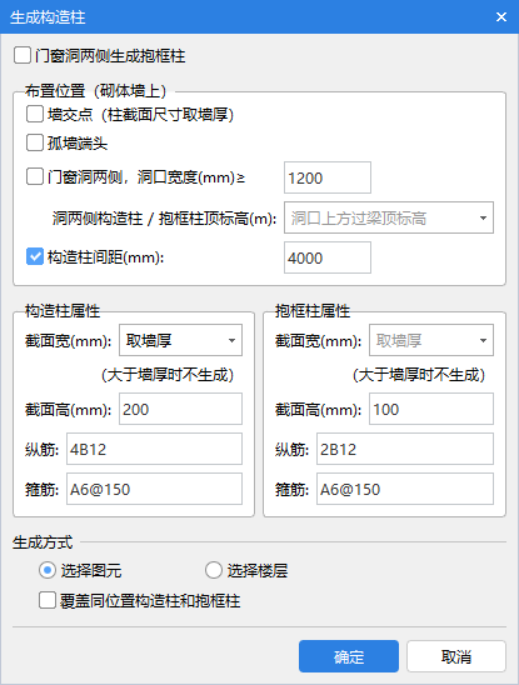Enable 门窗洞两侧 洞口宽度 checkbox
The width and height of the screenshot is (519, 685).
[x=35, y=177]
